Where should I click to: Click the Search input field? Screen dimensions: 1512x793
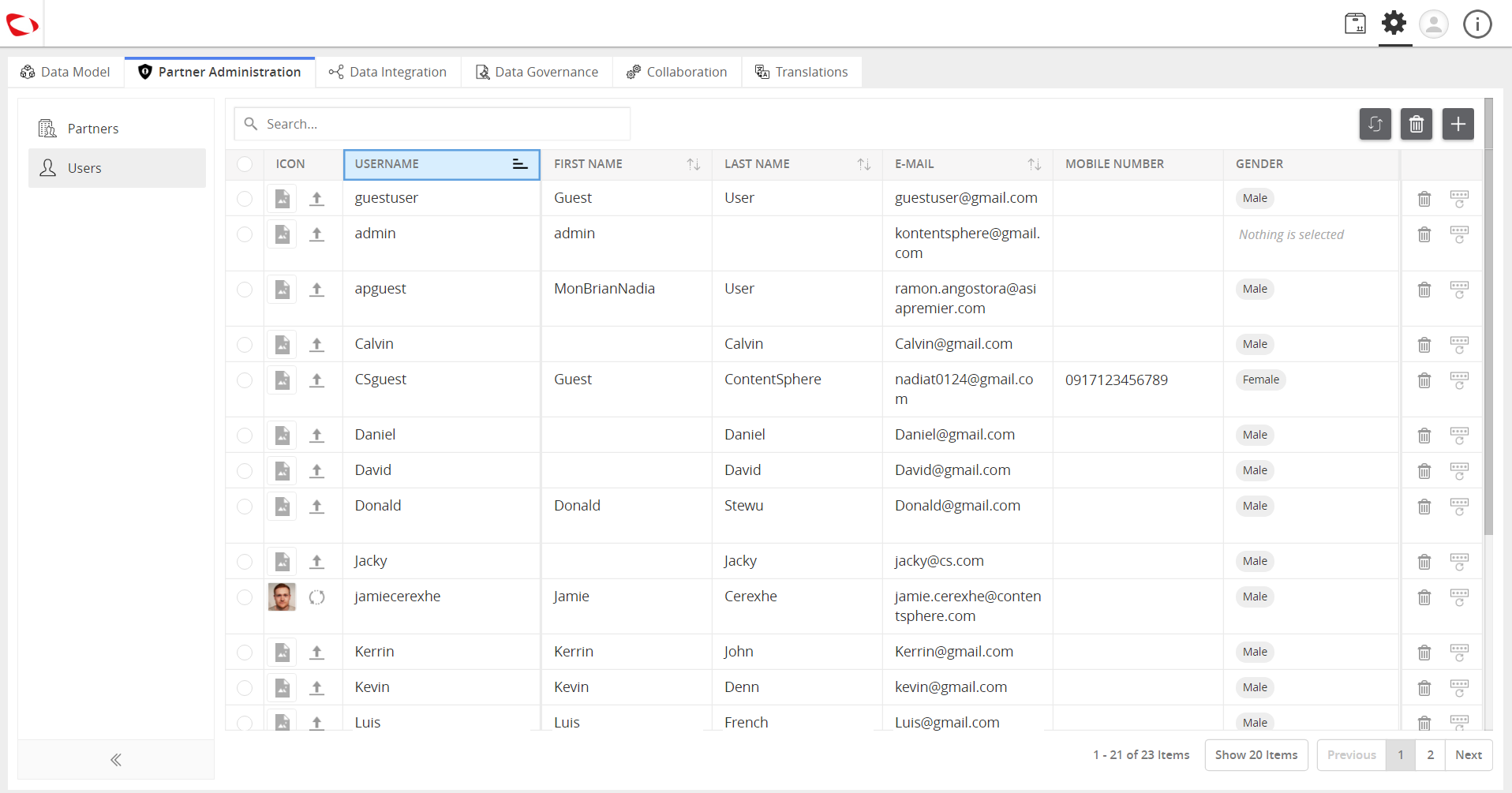tap(432, 124)
